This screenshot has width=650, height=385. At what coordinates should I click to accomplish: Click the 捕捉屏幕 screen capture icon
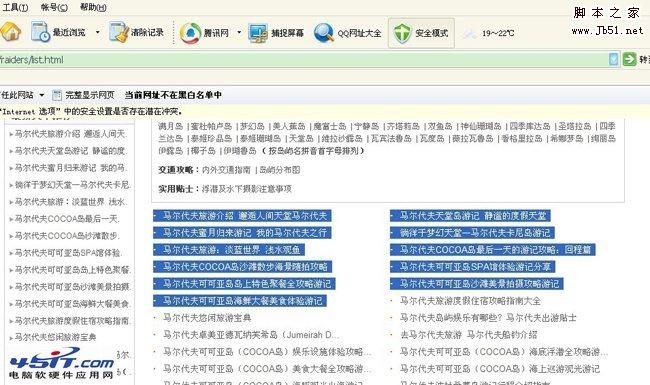pyautogui.click(x=258, y=33)
